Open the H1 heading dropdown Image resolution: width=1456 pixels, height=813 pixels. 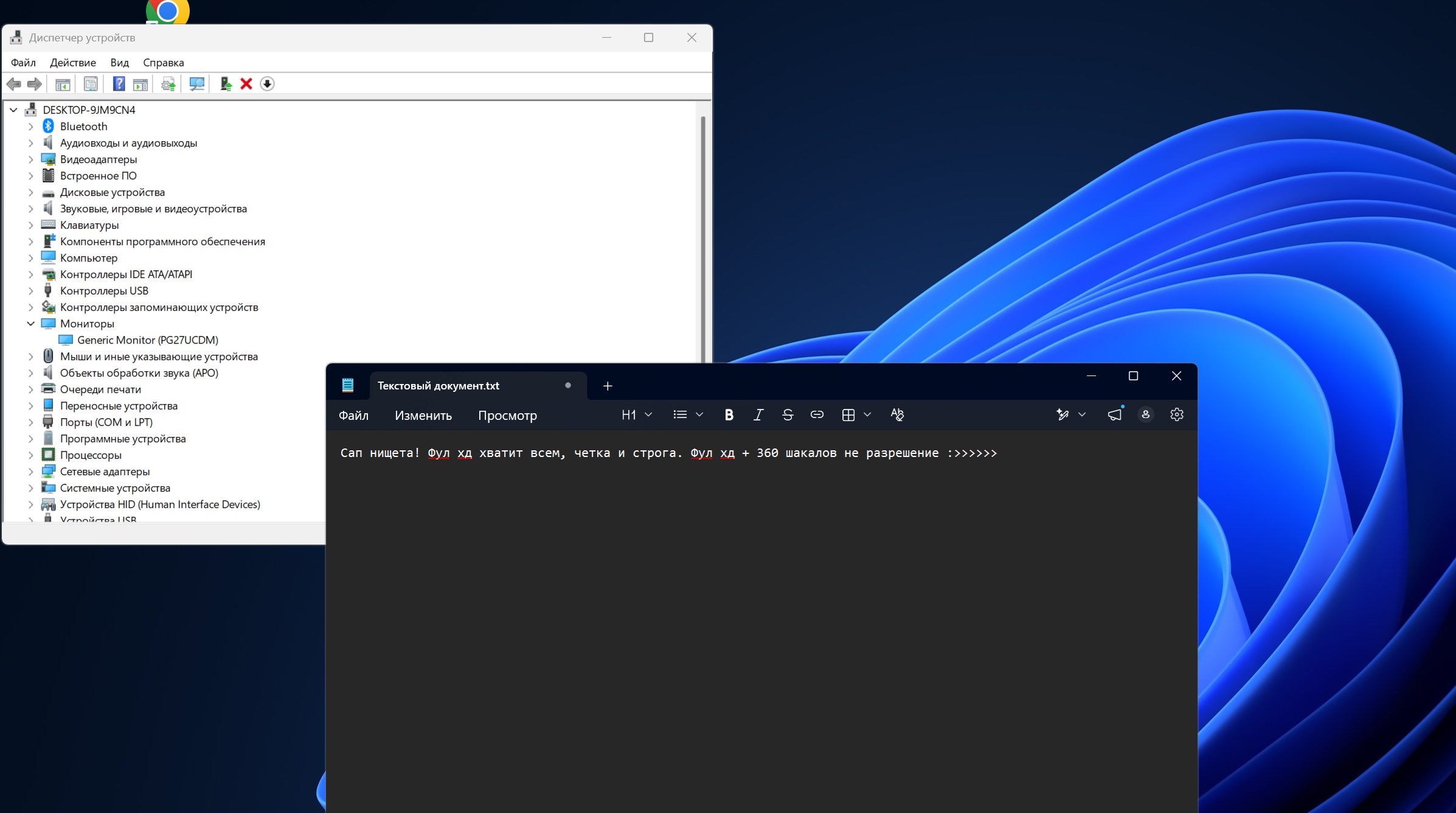point(637,415)
